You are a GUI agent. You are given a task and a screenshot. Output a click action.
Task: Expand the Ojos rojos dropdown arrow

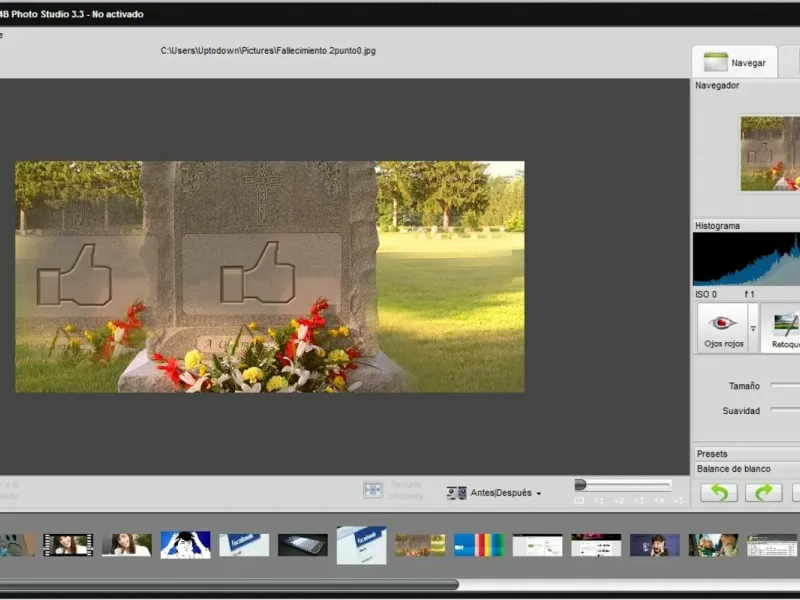click(753, 328)
